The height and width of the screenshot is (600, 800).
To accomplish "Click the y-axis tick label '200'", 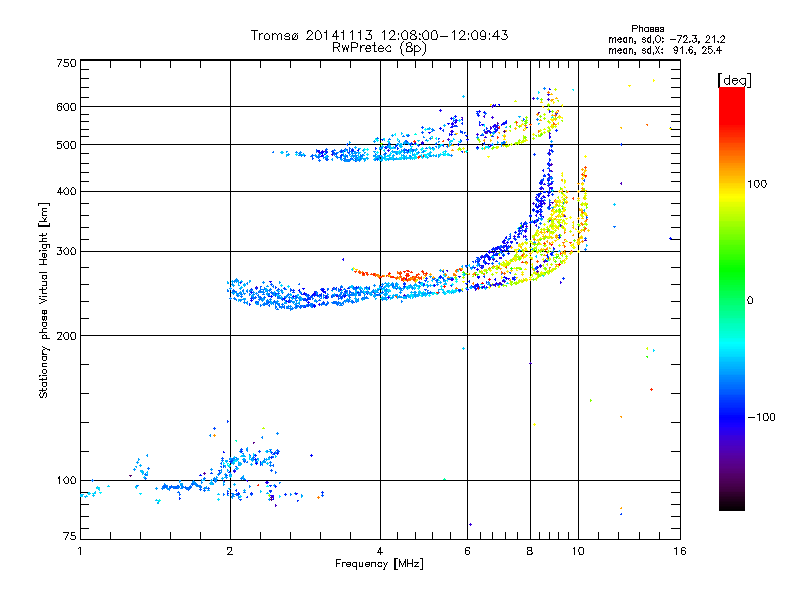I will (67, 336).
